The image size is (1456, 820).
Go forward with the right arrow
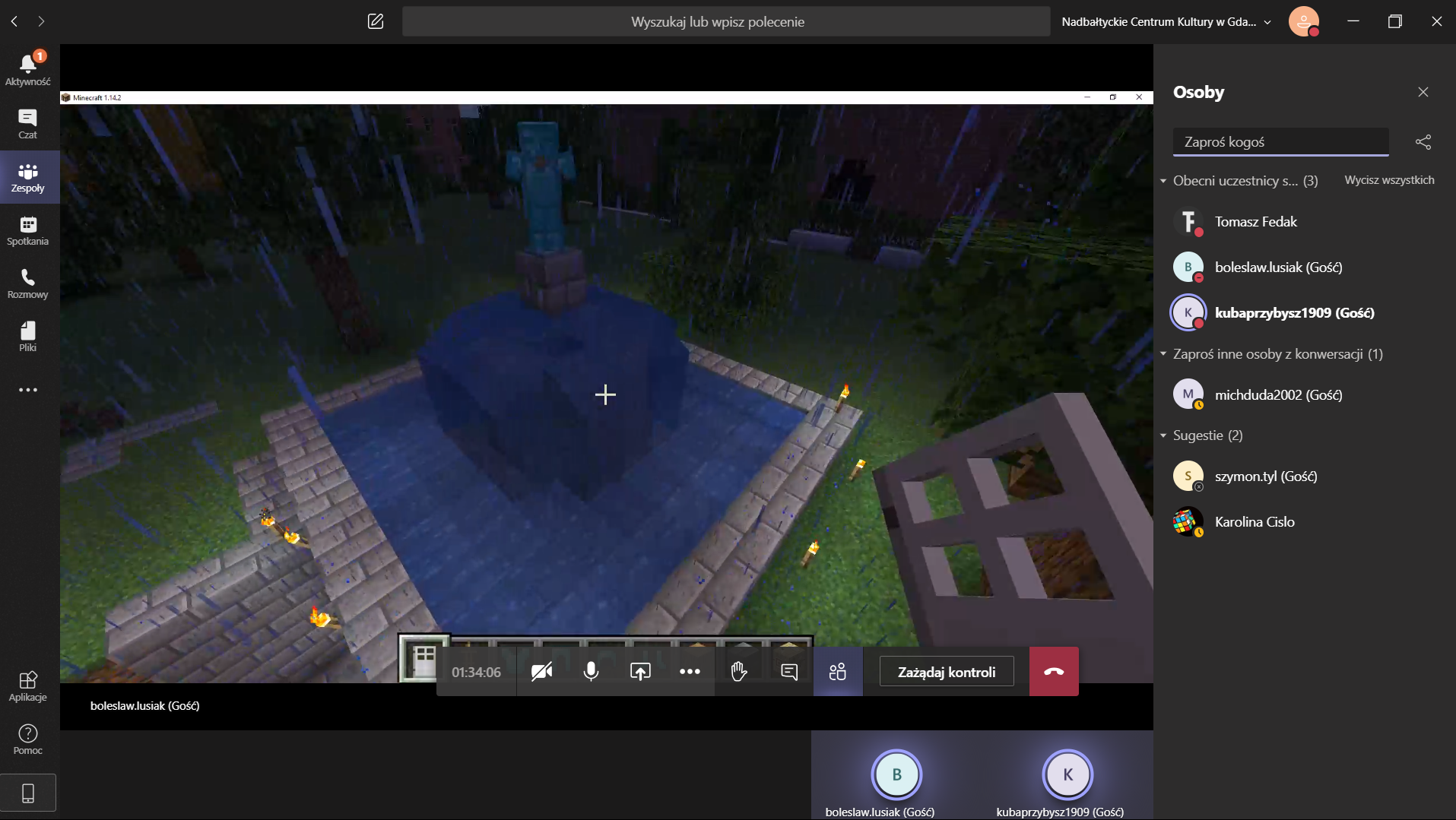[x=41, y=21]
